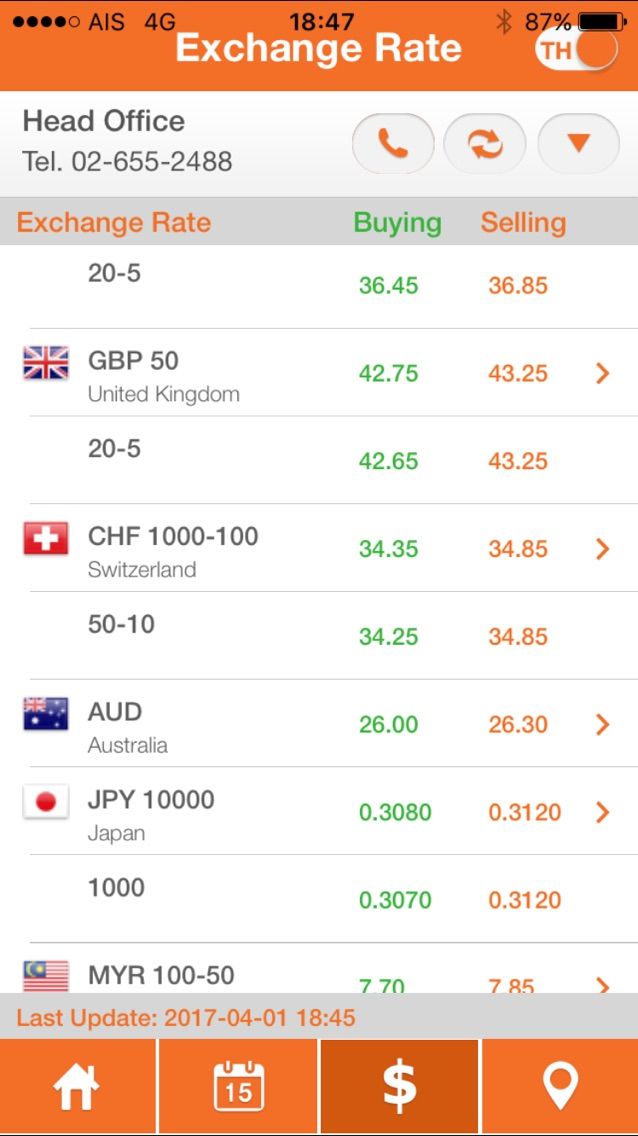Tap the Japan flag icon
This screenshot has width=638, height=1136.
[46, 802]
